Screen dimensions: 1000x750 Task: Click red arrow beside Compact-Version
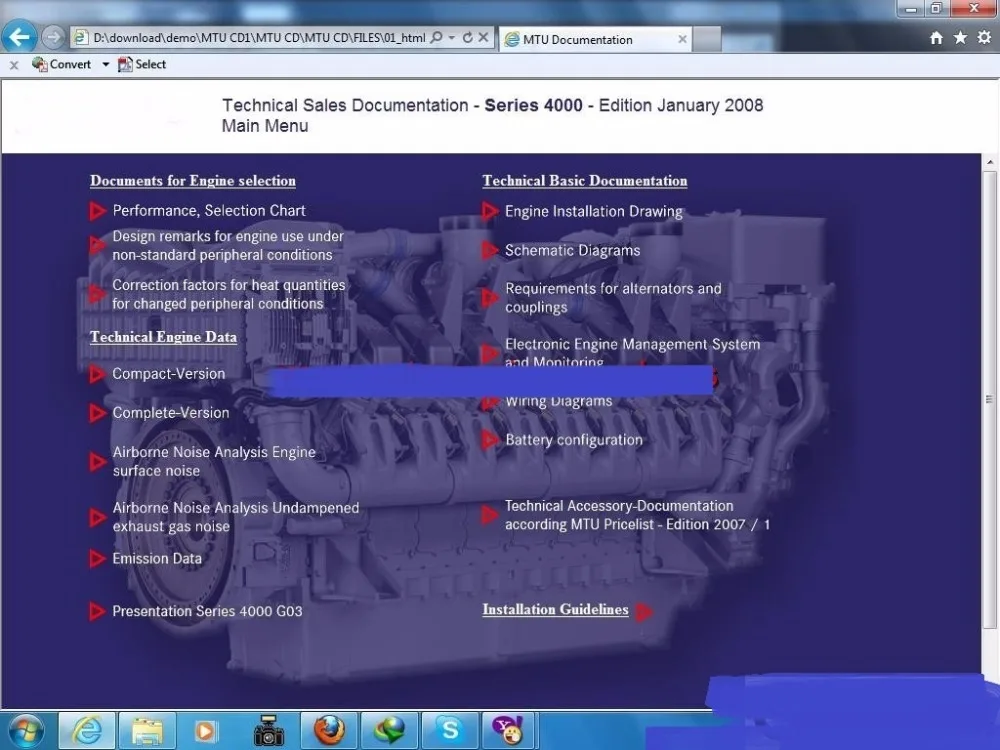97,374
